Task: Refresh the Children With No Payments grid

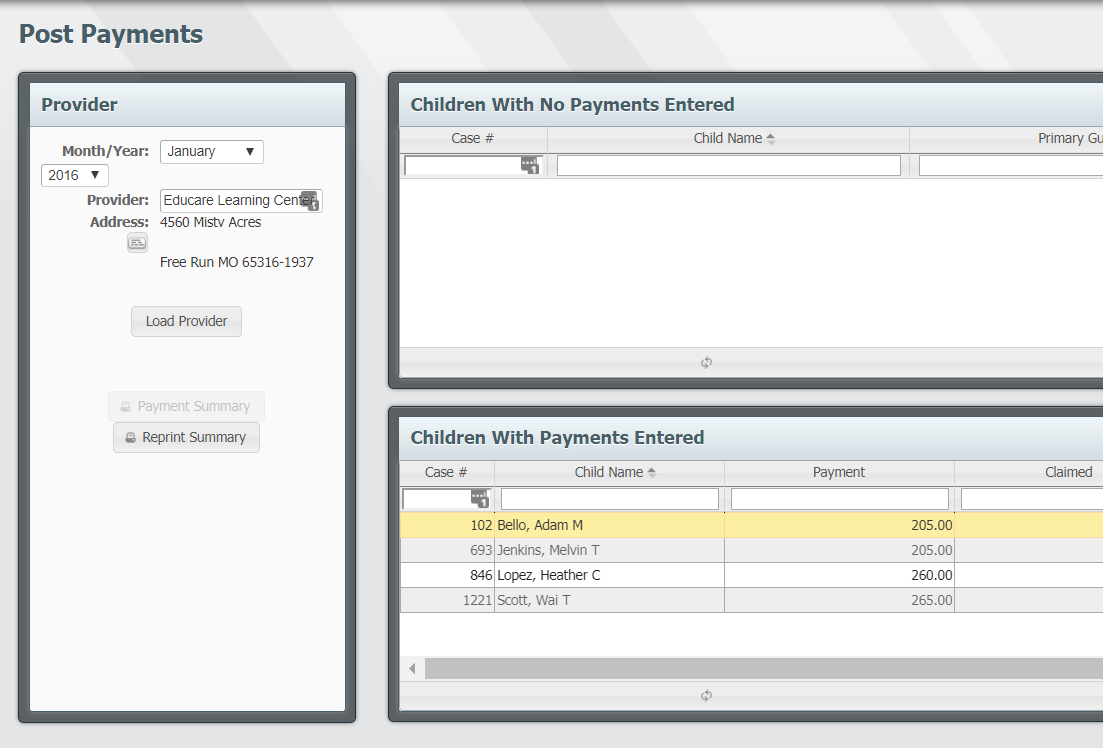Action: coord(706,362)
